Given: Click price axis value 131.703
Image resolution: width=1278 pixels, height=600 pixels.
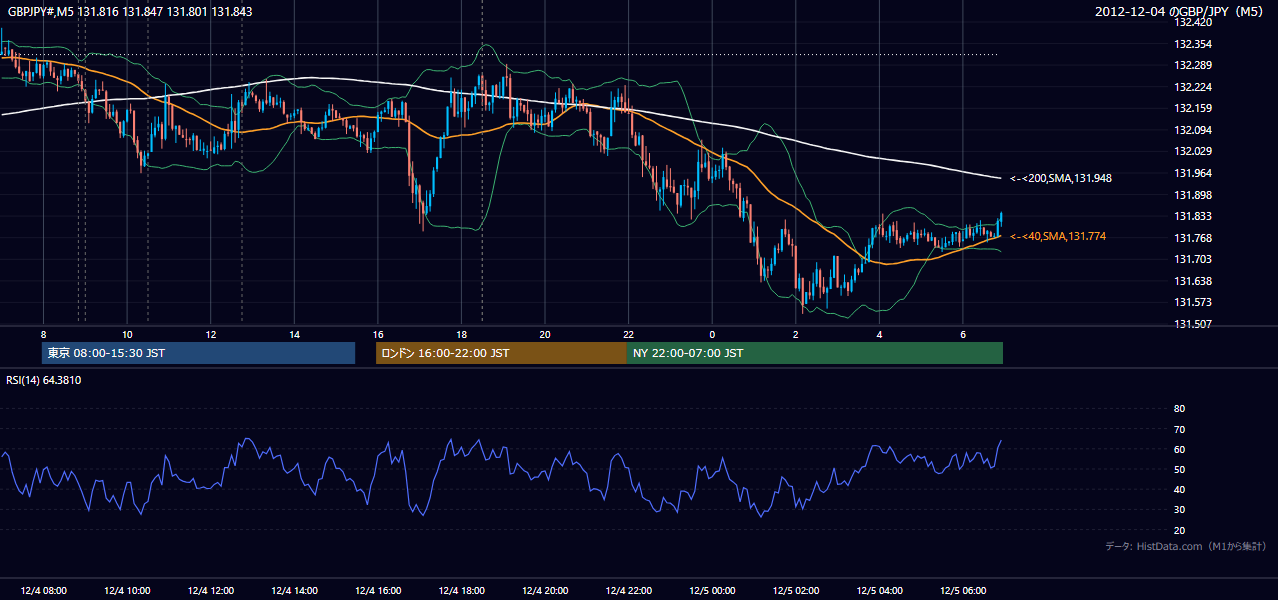Looking at the screenshot, I should (x=1193, y=259).
